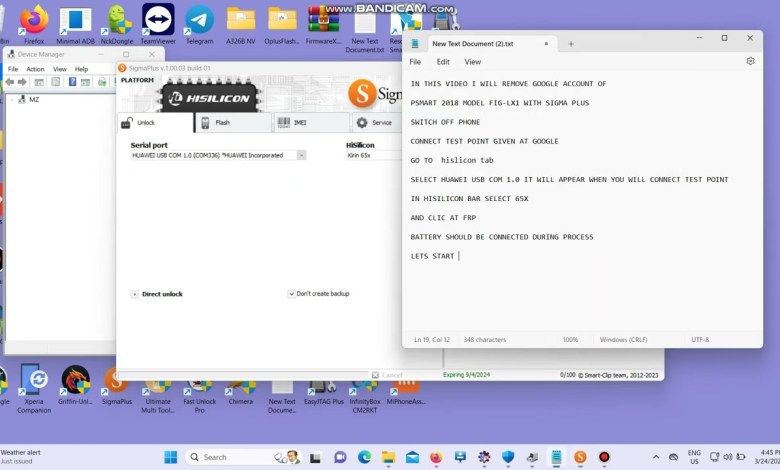Launch TeamViewer from the desktop
Screen dimensions: 780x470
tap(158, 21)
